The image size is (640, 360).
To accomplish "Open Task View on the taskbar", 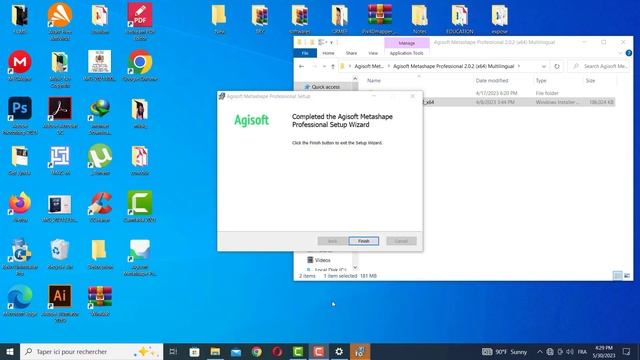I will coord(173,351).
